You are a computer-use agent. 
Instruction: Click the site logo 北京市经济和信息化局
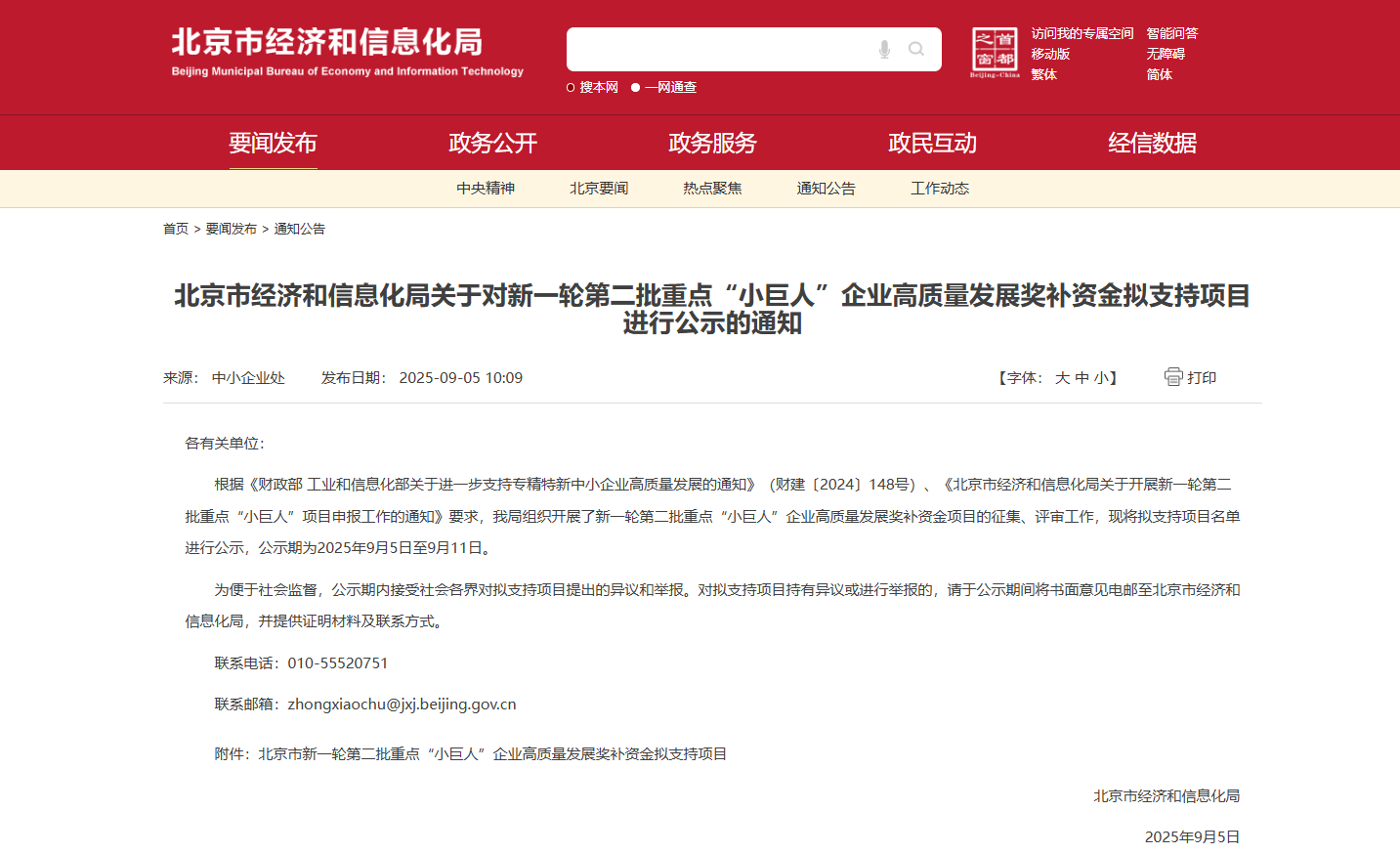(347, 52)
